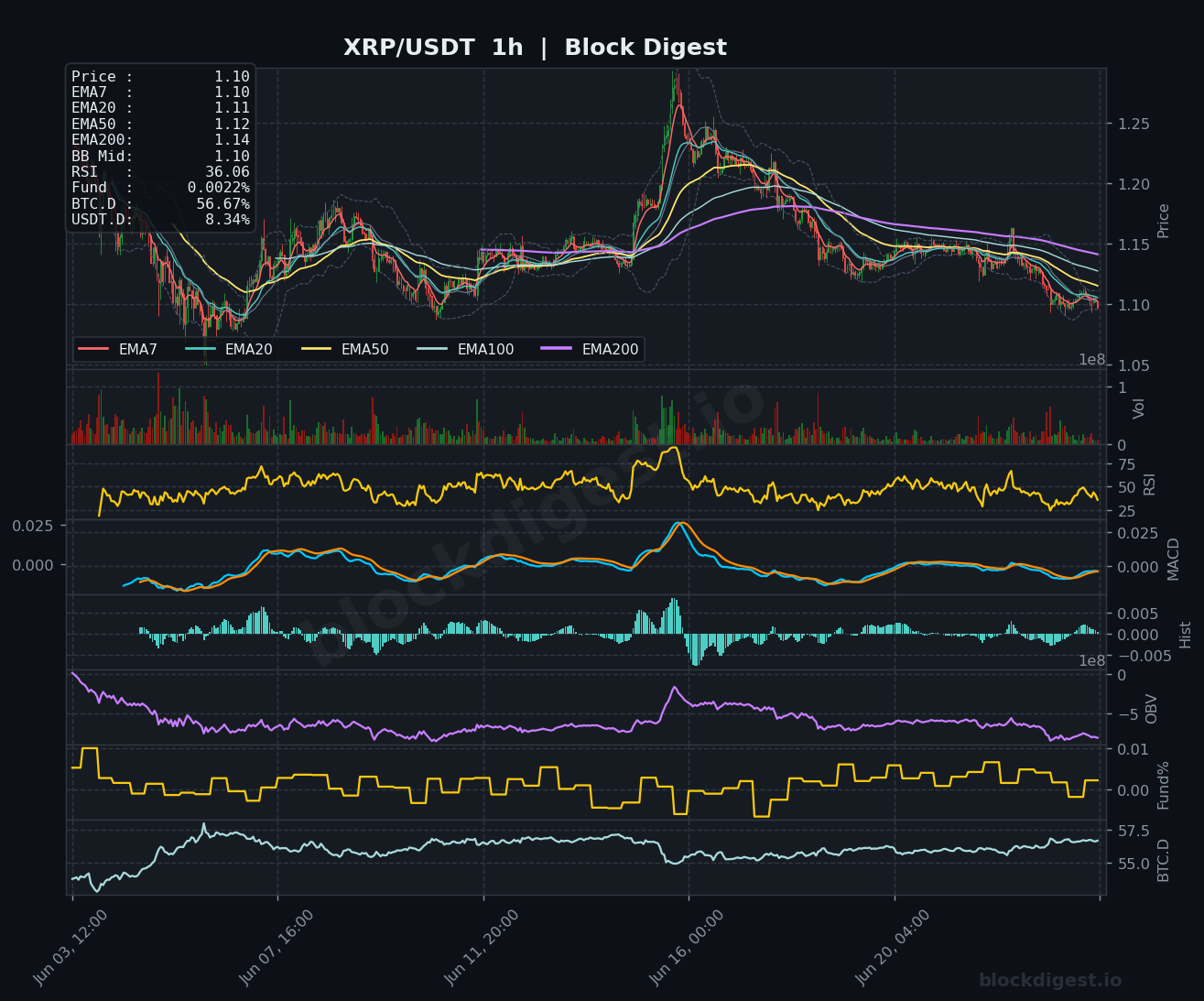Click the RSI 36.06 reading
The height and width of the screenshot is (1001, 1204).
tap(160, 172)
